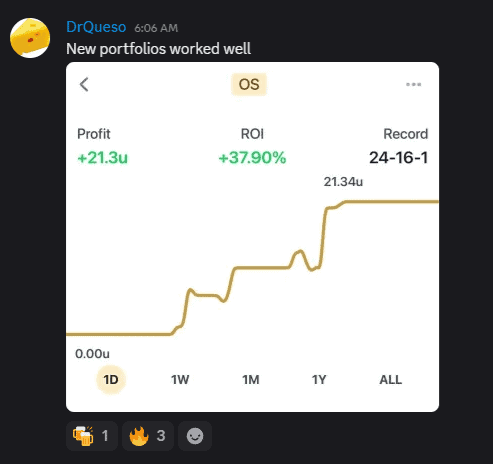
Task: Click the 24-16-1 record value
Action: click(398, 158)
